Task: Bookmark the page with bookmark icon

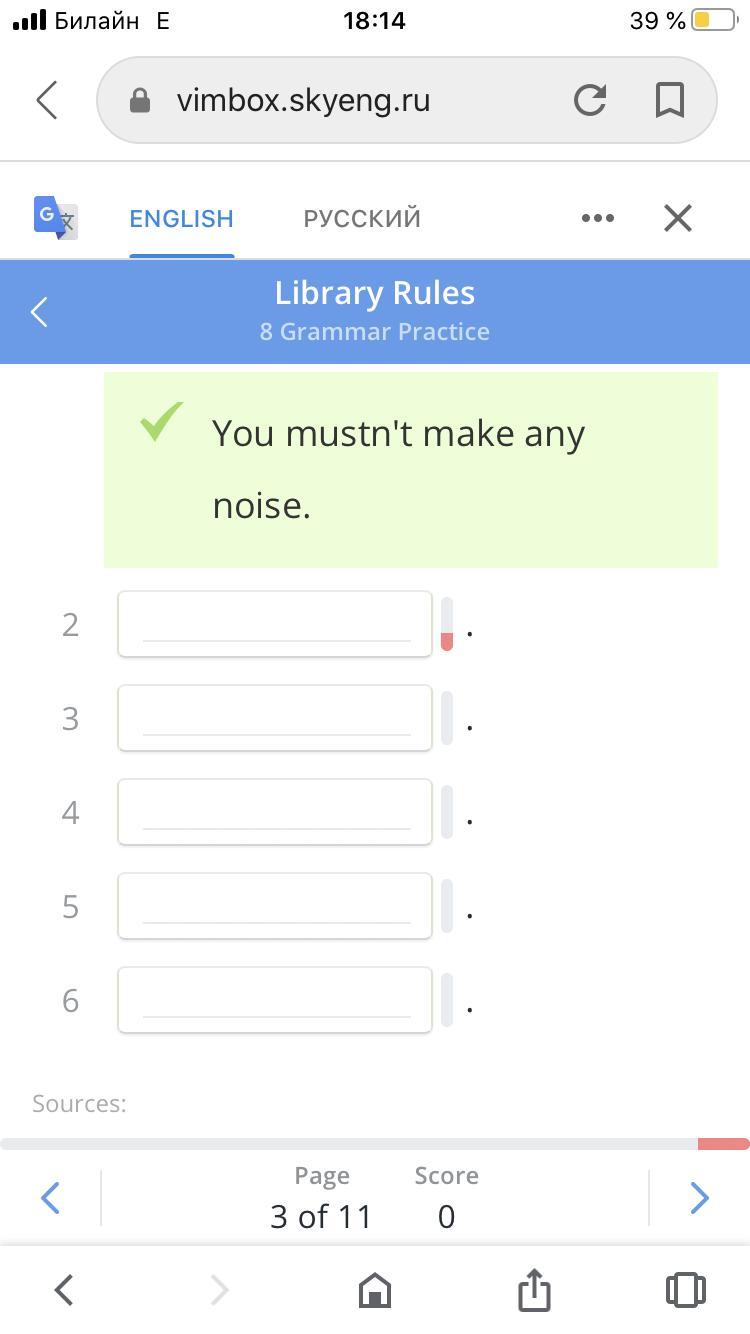Action: tap(669, 100)
